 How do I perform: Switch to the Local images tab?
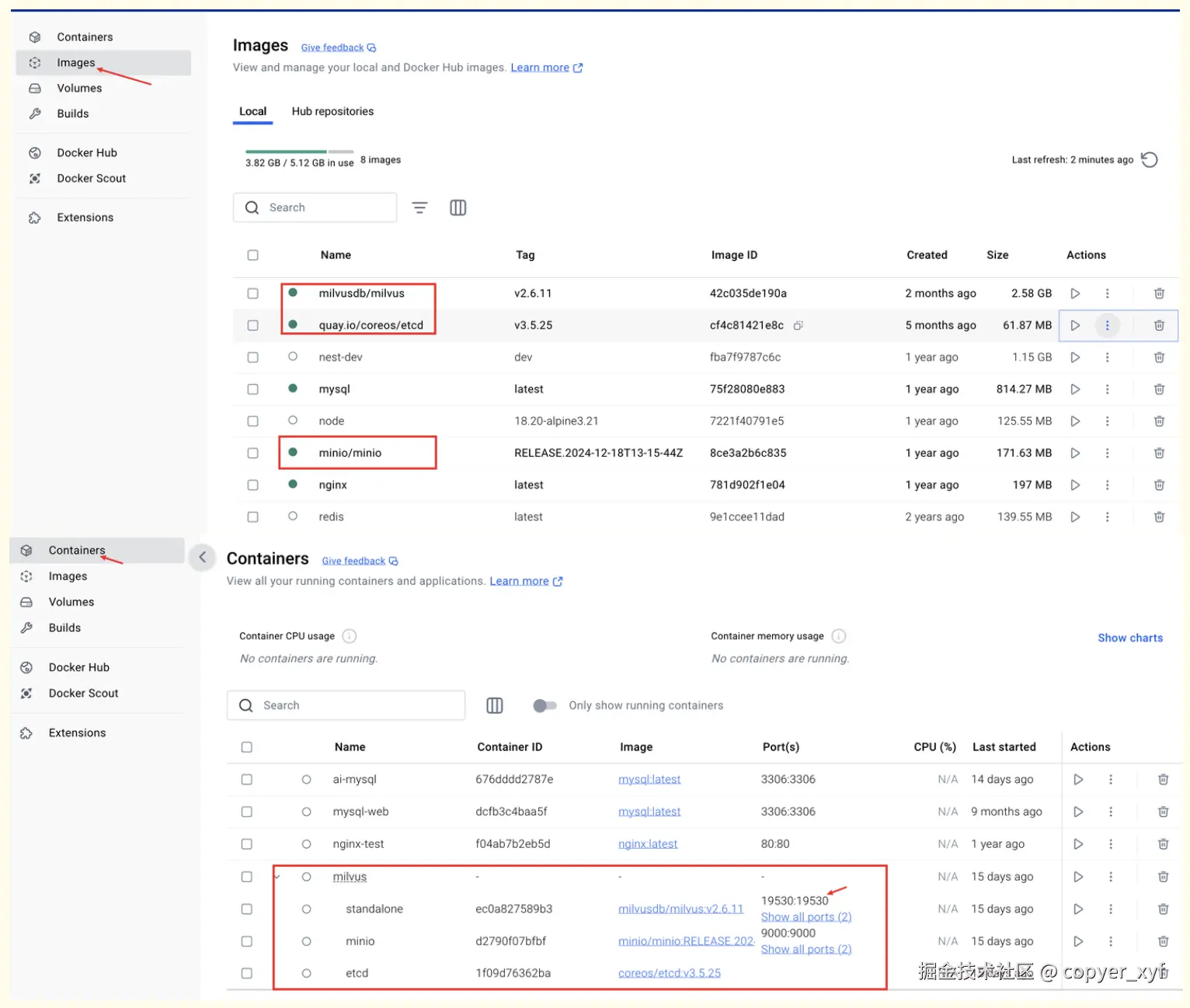252,112
